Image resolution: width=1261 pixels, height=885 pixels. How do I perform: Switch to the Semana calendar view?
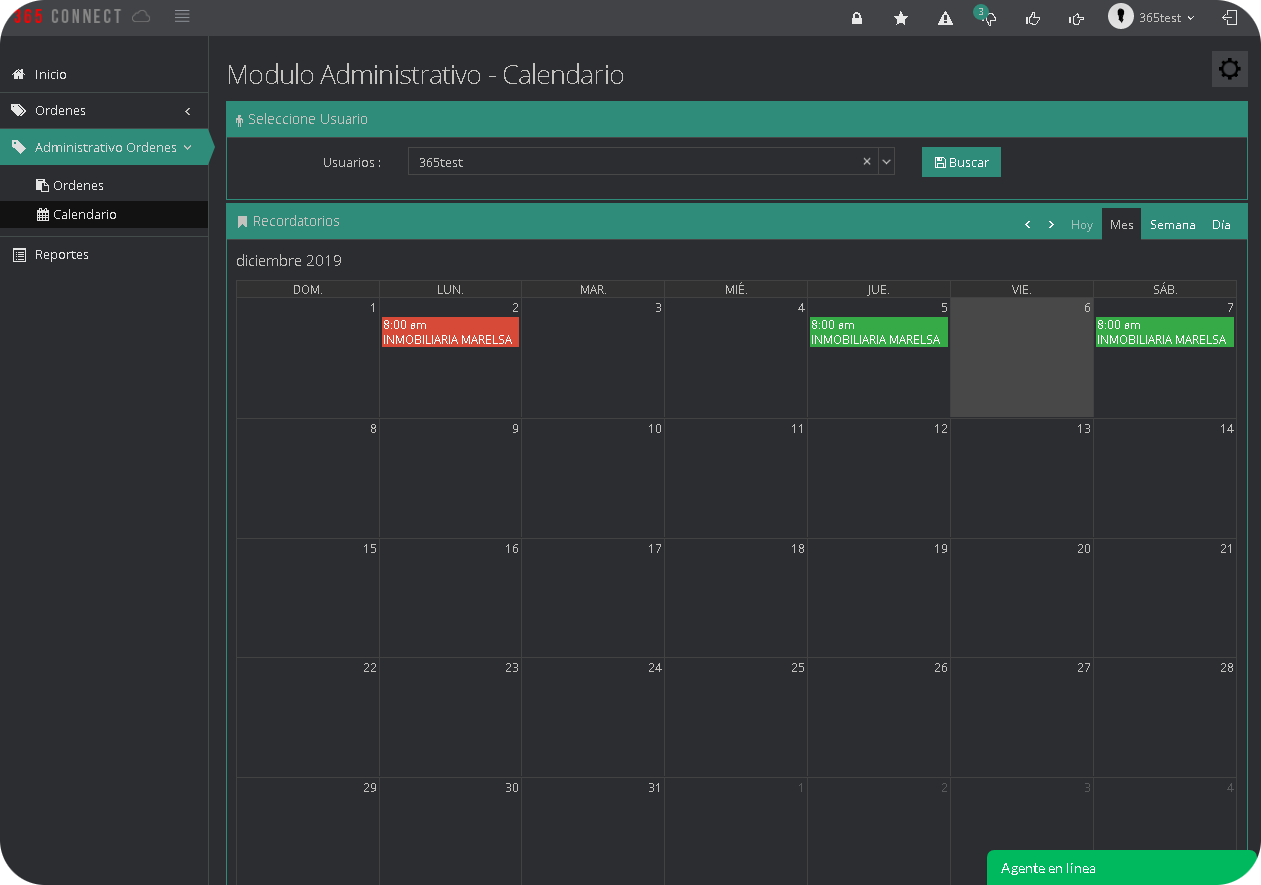(x=1172, y=225)
